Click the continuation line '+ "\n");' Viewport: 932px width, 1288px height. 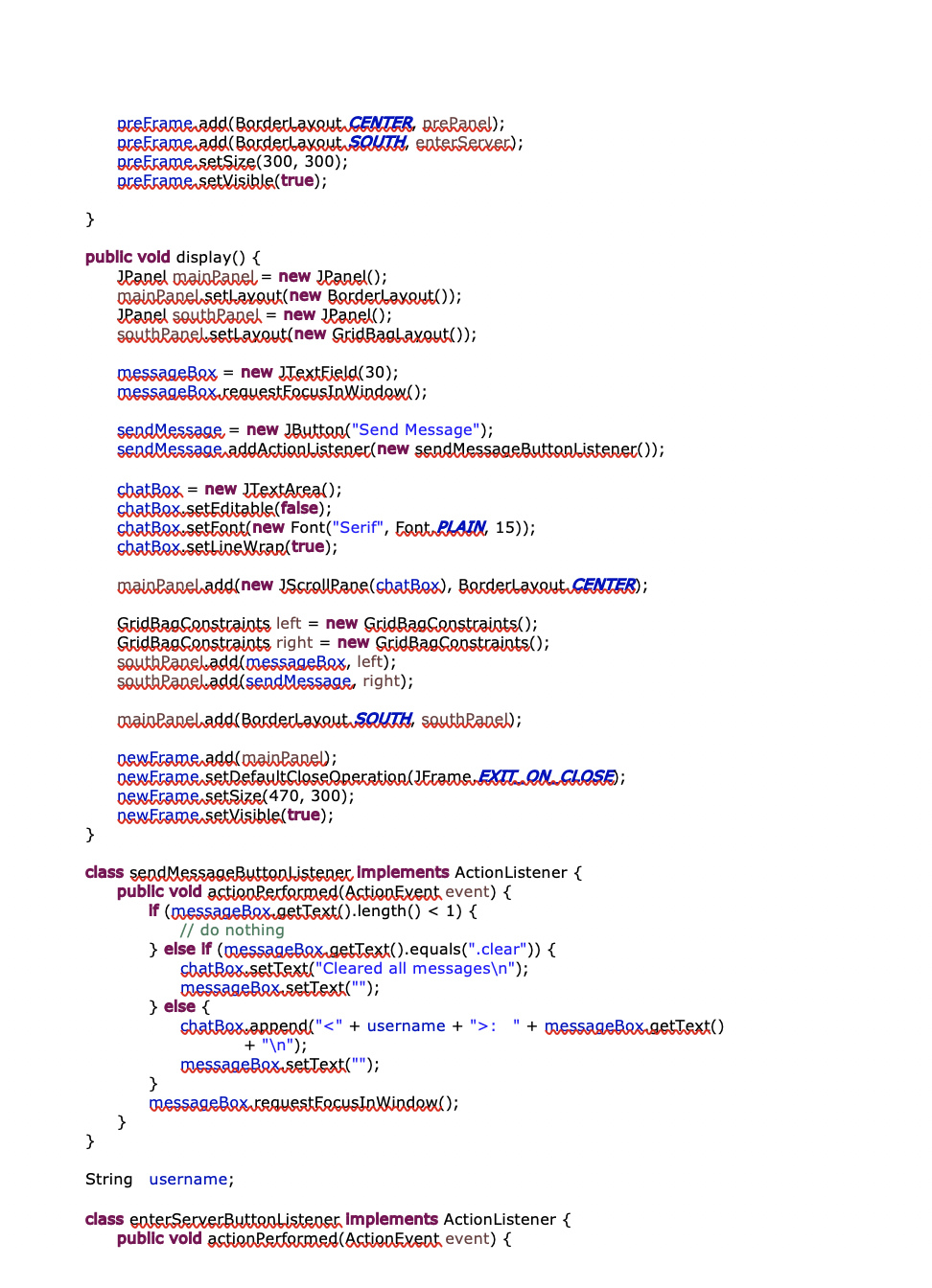pyautogui.click(x=276, y=1046)
